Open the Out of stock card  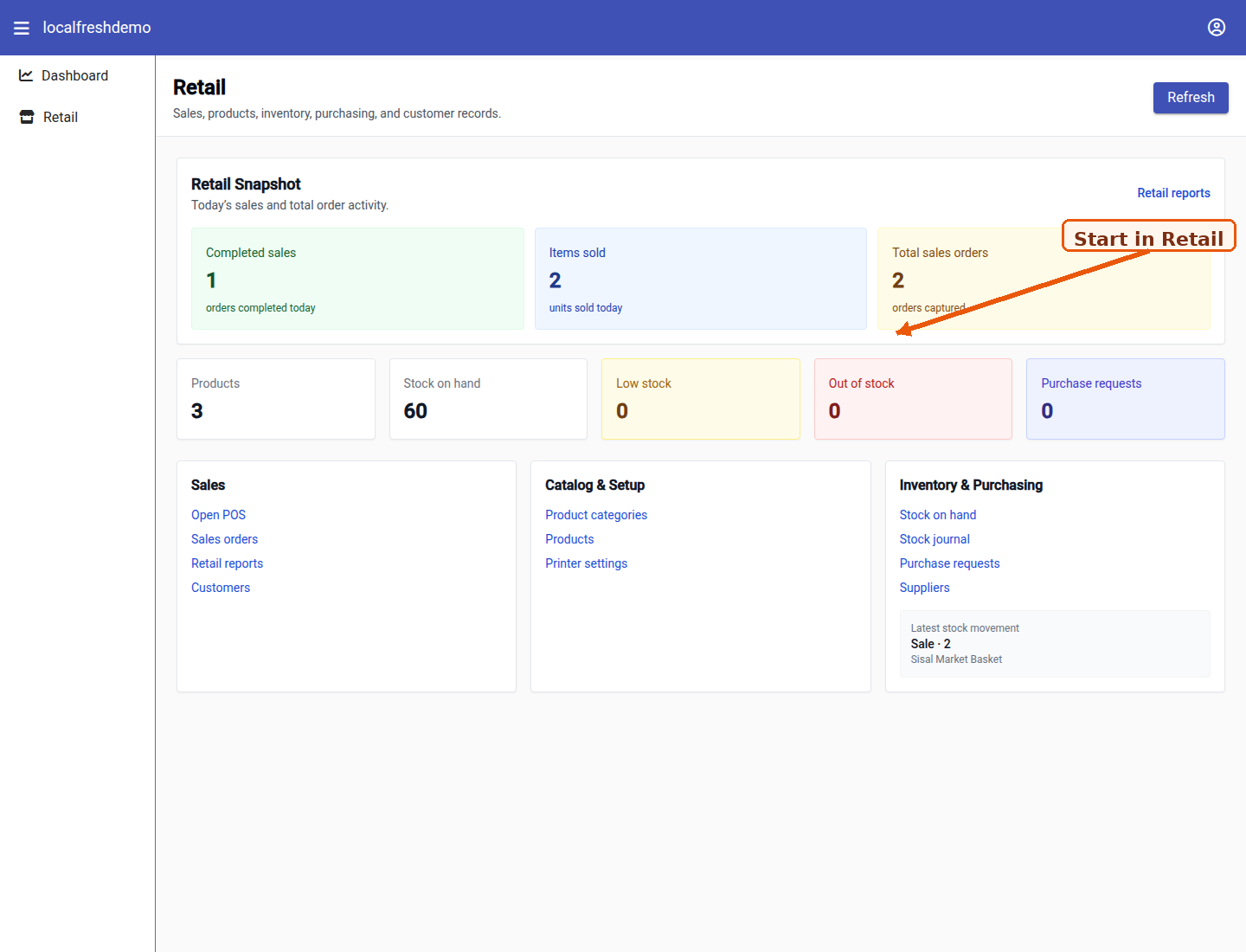pyautogui.click(x=913, y=399)
